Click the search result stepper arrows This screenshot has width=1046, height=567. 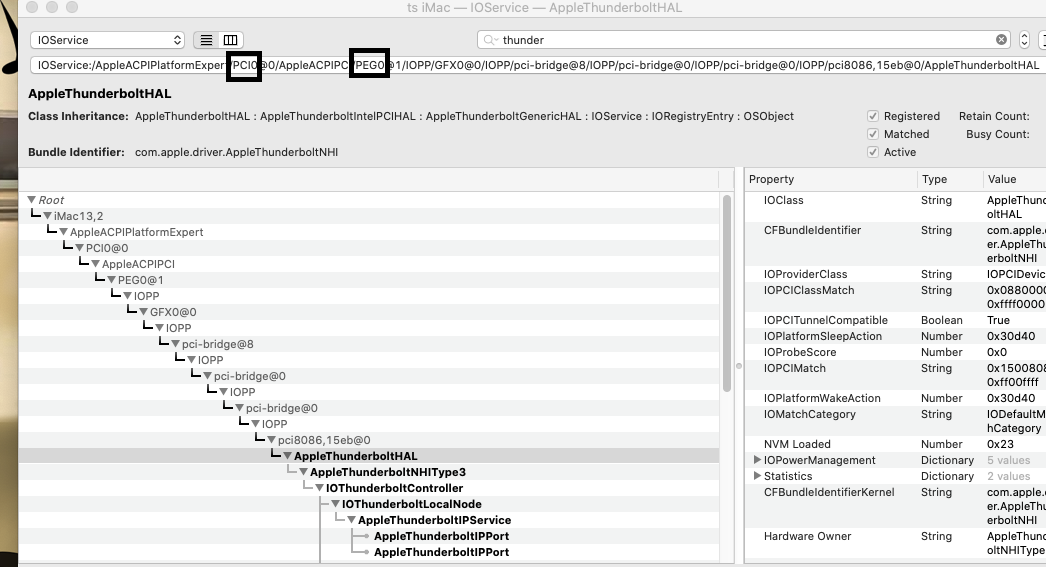pos(1024,40)
